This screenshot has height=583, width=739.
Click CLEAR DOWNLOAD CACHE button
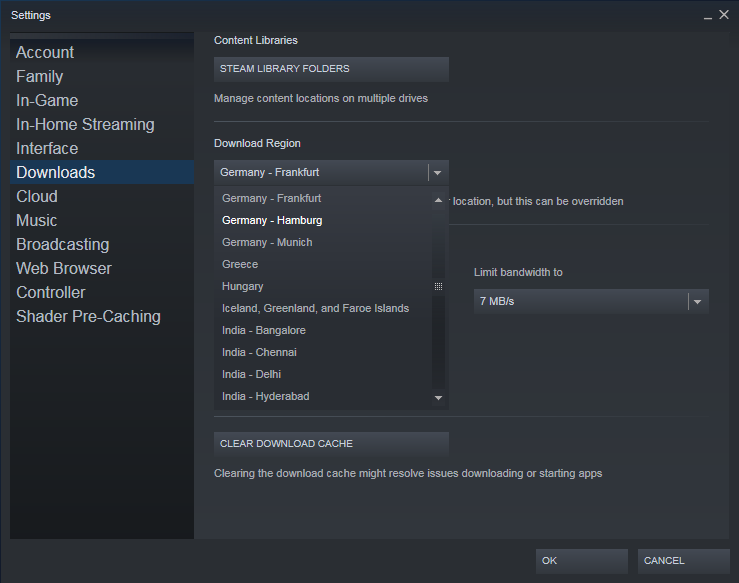pos(331,443)
